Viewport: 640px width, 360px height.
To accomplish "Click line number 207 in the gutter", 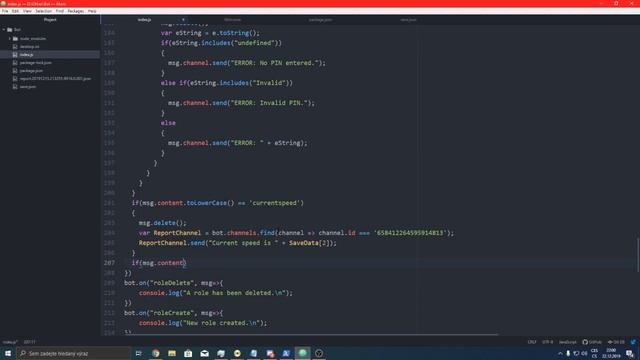I will coord(109,263).
